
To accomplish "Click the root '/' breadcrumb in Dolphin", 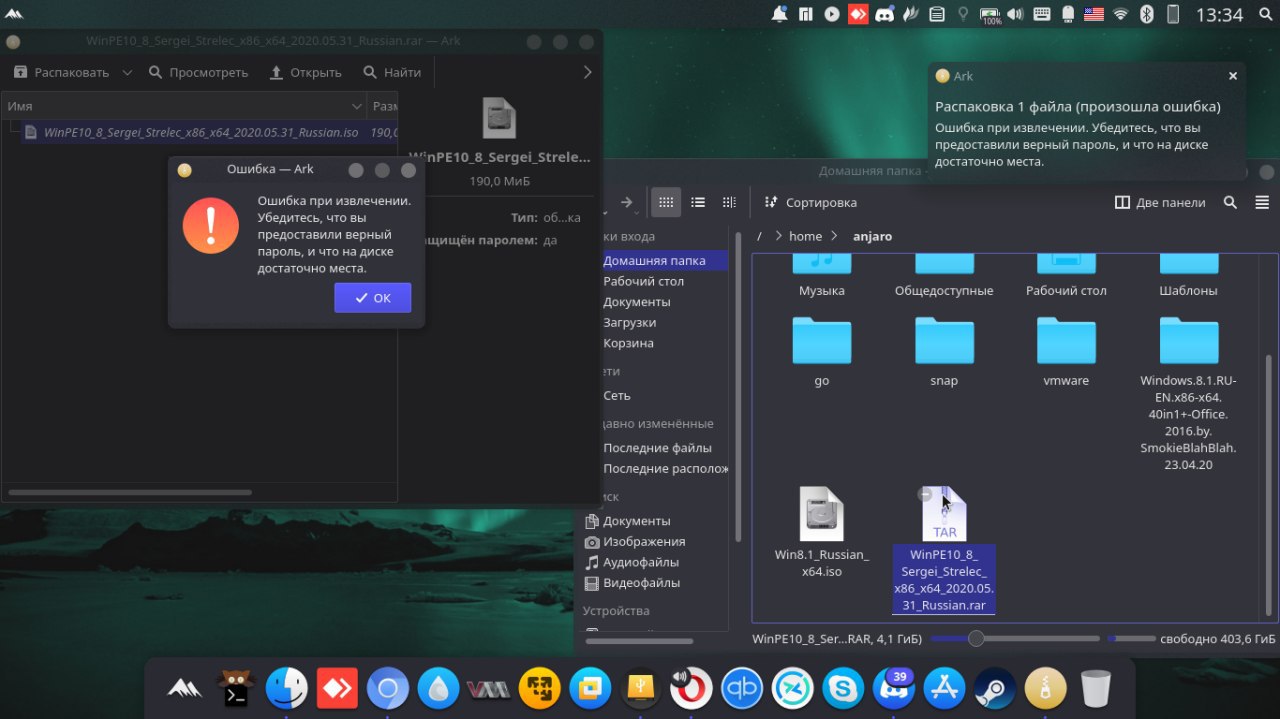I will [760, 236].
